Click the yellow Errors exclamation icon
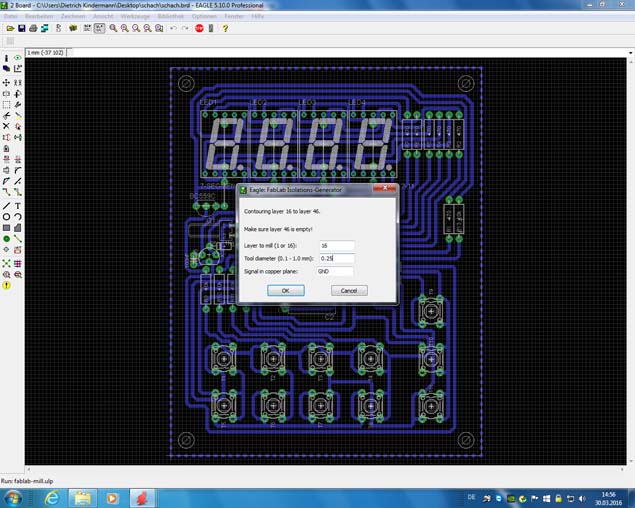Viewport: 635px width, 508px height. pos(6,285)
